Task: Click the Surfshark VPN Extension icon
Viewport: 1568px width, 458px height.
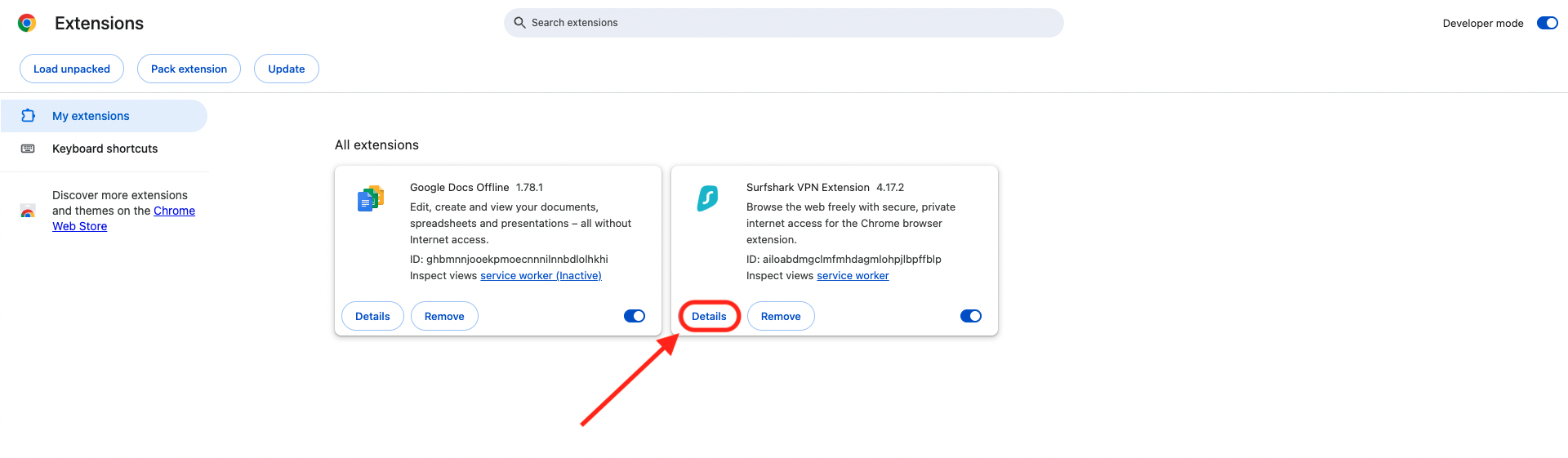Action: point(707,198)
